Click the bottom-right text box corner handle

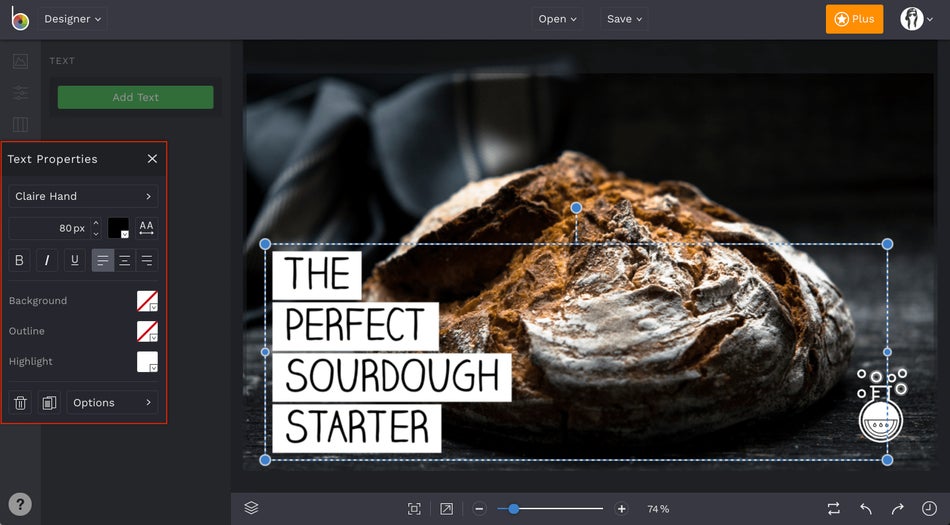click(887, 460)
